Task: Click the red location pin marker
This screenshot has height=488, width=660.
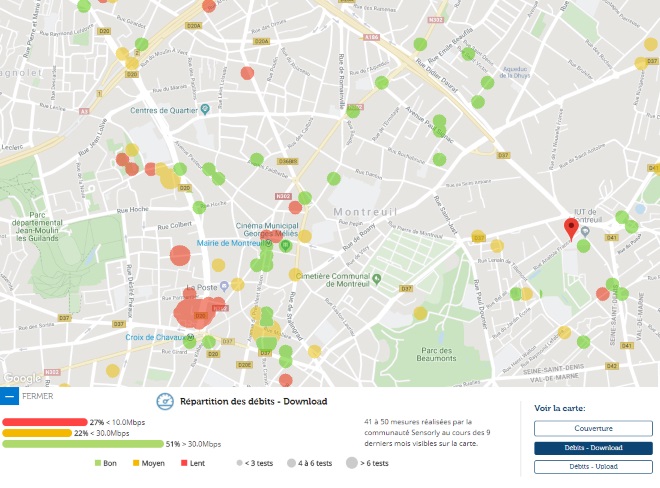Action: (x=571, y=229)
